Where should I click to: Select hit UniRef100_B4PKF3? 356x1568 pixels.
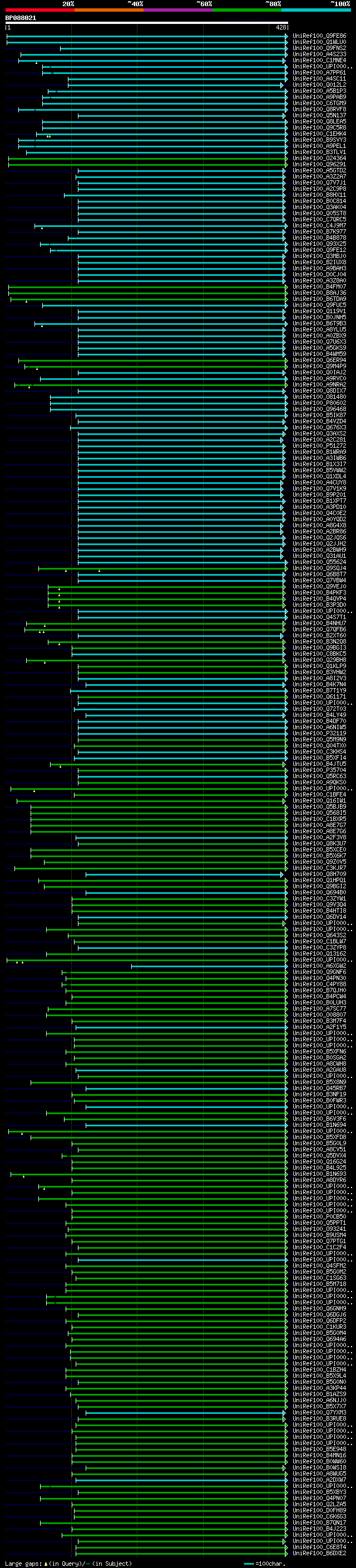coord(319,592)
